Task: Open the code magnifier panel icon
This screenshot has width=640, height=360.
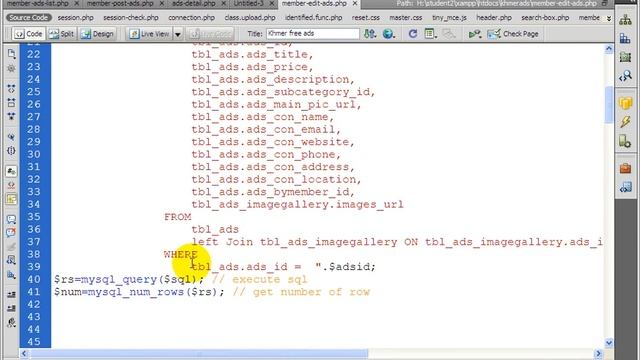Action: [x=625, y=76]
